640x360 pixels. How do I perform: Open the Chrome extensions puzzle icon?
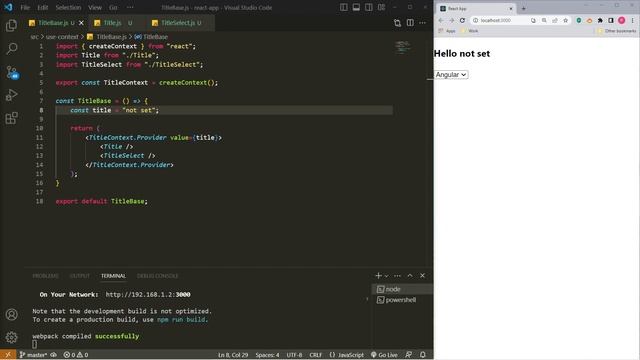(600, 20)
